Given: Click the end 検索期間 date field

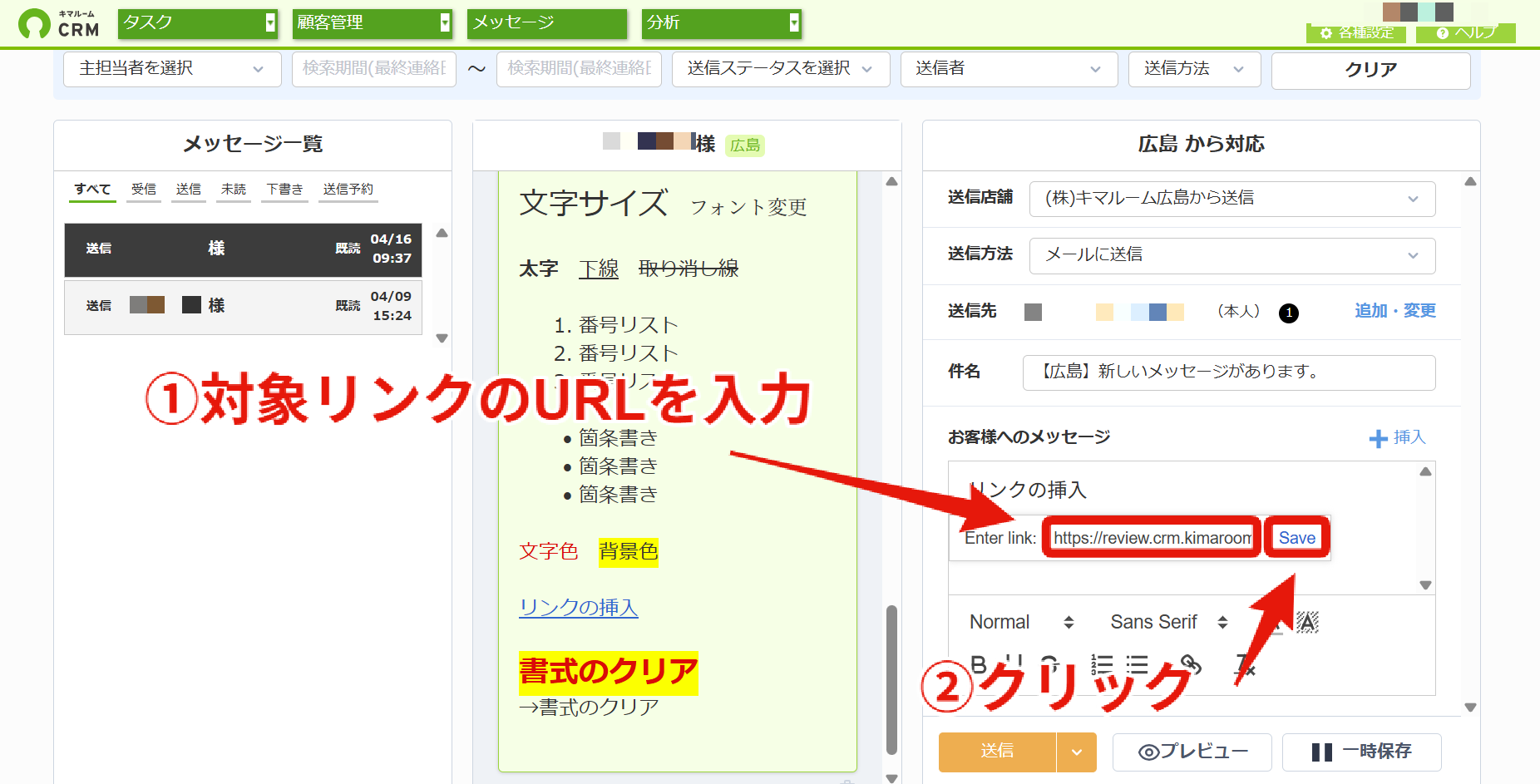Looking at the screenshot, I should pos(579,69).
